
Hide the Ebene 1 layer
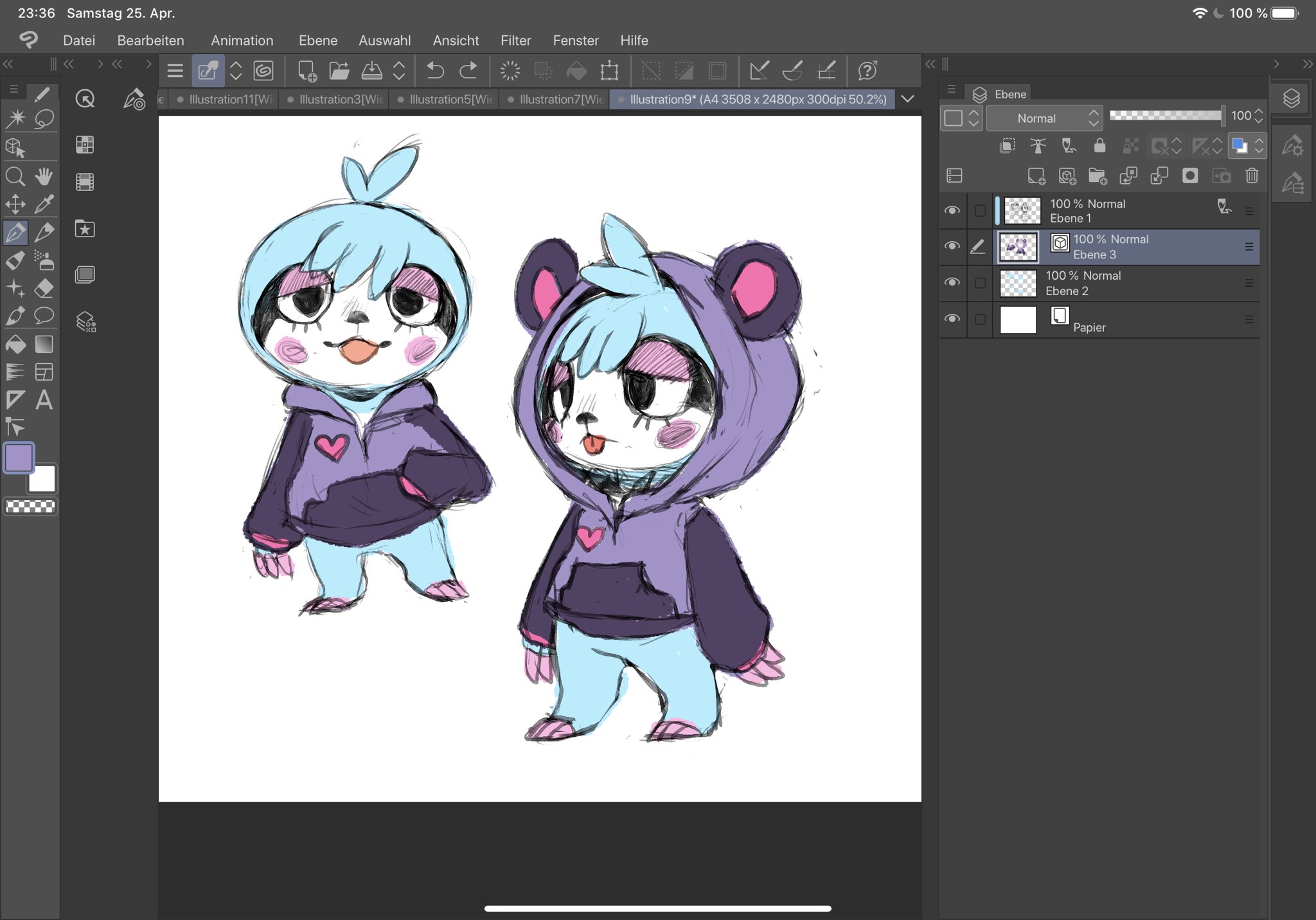953,210
